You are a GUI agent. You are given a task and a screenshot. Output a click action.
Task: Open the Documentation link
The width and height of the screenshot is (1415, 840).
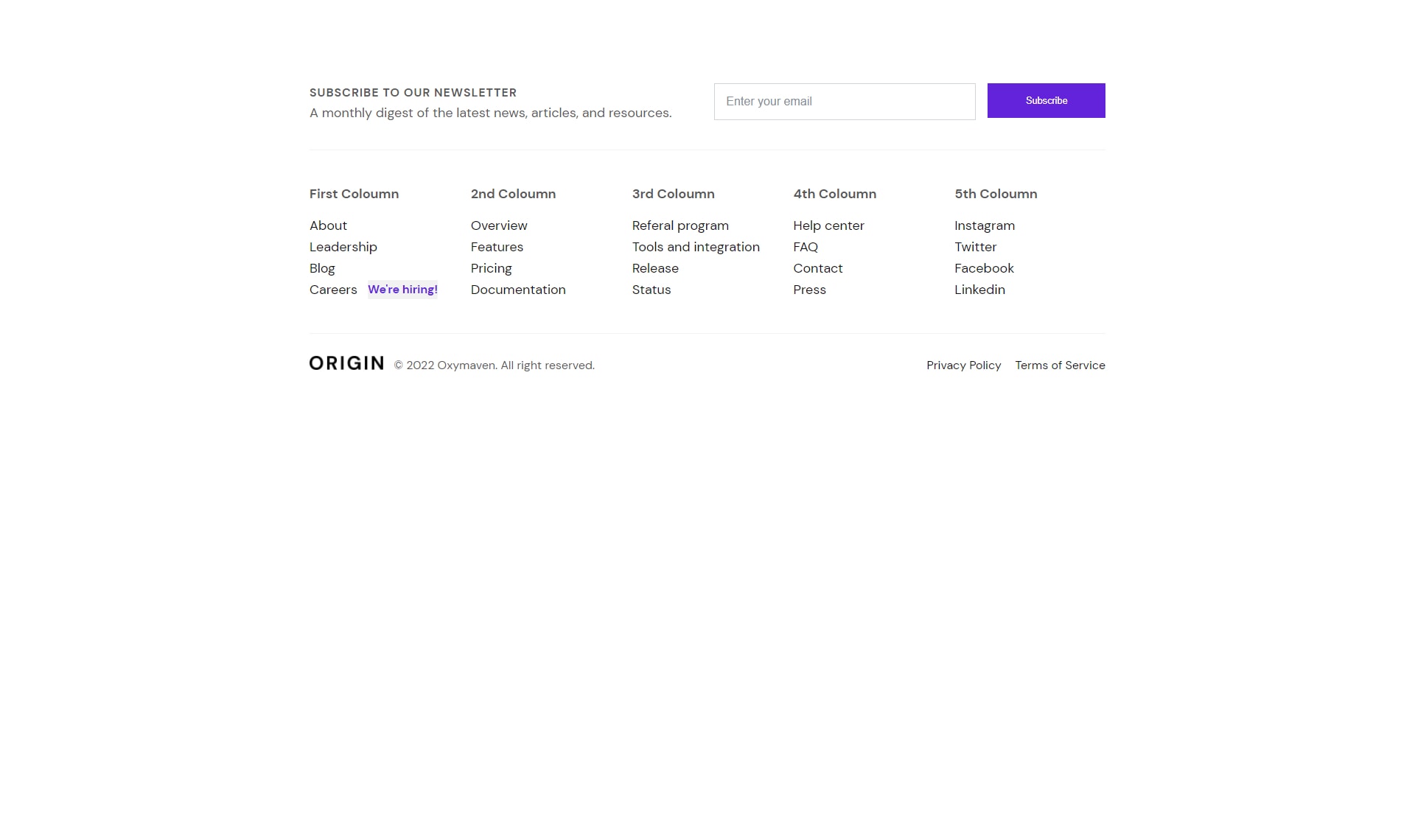click(x=518, y=290)
